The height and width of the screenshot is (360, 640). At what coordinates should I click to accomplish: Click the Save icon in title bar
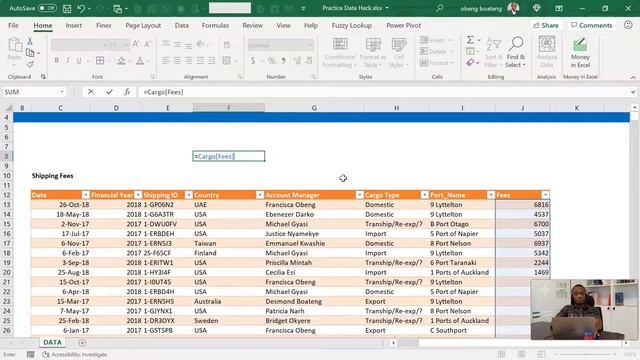click(67, 9)
